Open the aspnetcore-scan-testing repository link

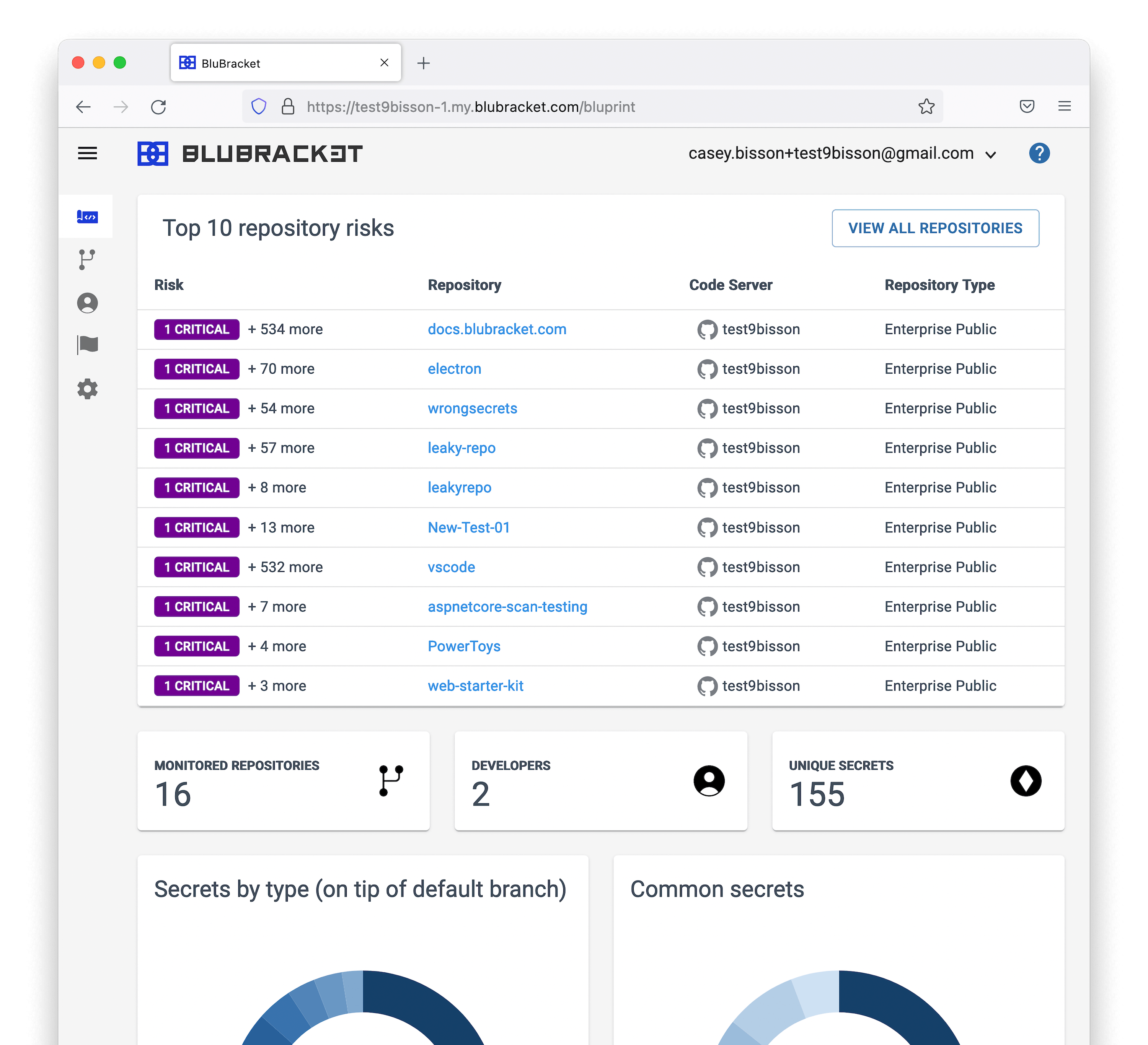coord(507,607)
